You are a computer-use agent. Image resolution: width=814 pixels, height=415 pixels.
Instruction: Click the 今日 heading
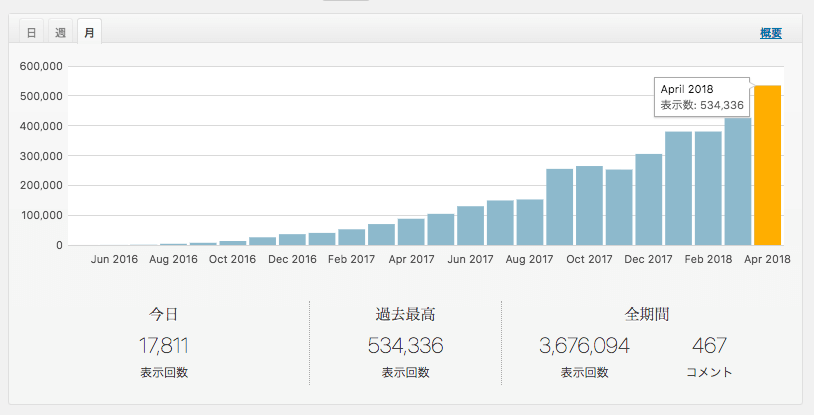[x=164, y=314]
